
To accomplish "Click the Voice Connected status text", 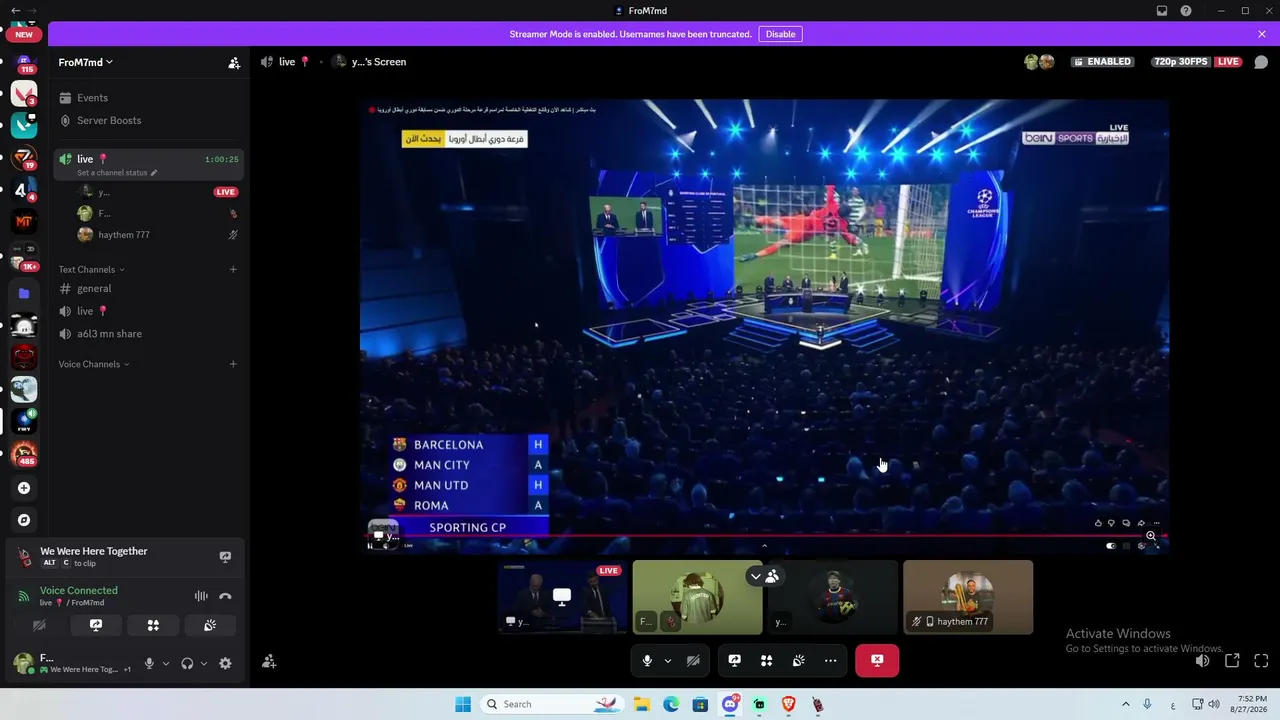I will click(79, 590).
